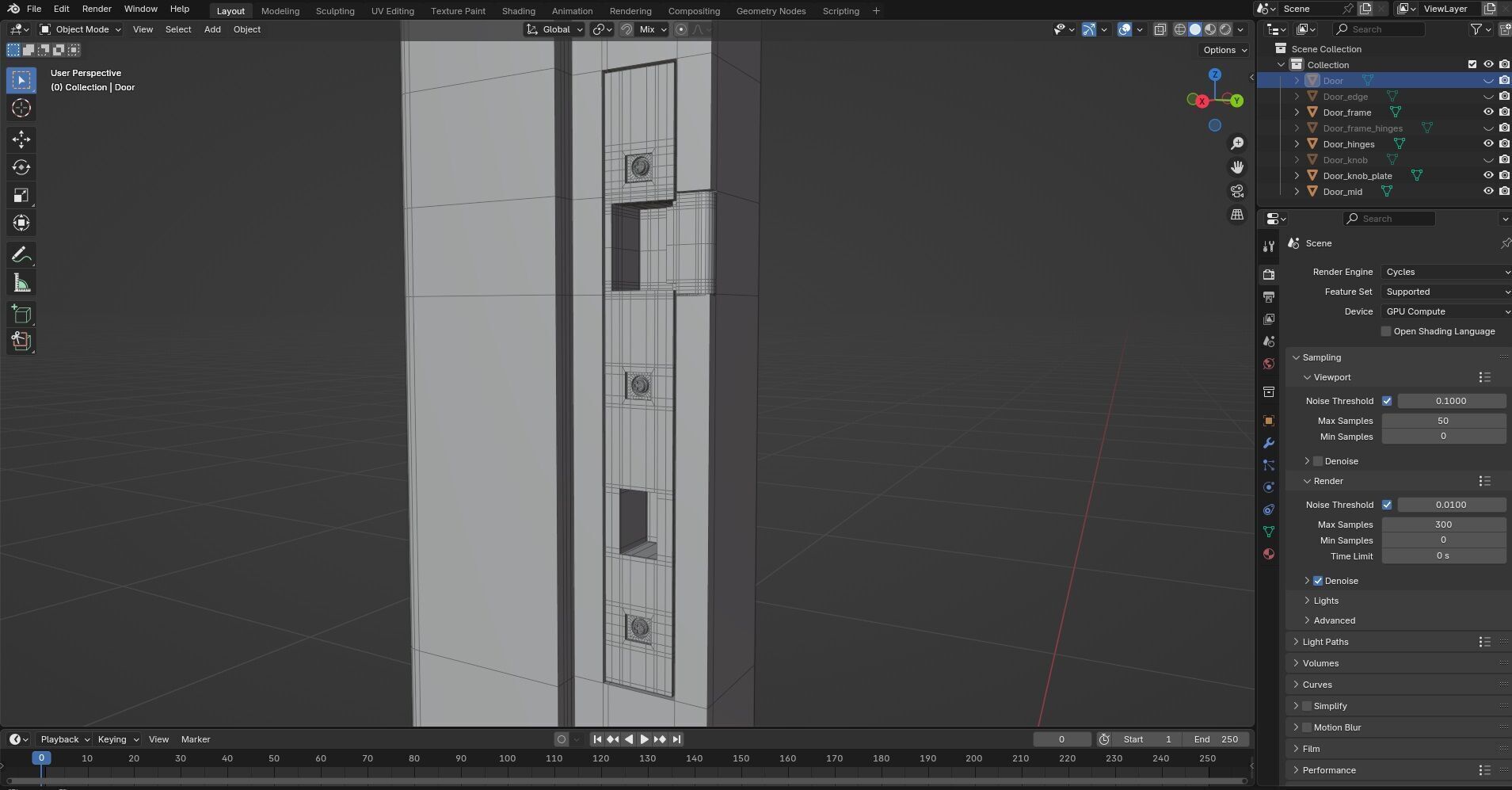
Task: Open the timeline Marker menu
Action: (x=196, y=739)
